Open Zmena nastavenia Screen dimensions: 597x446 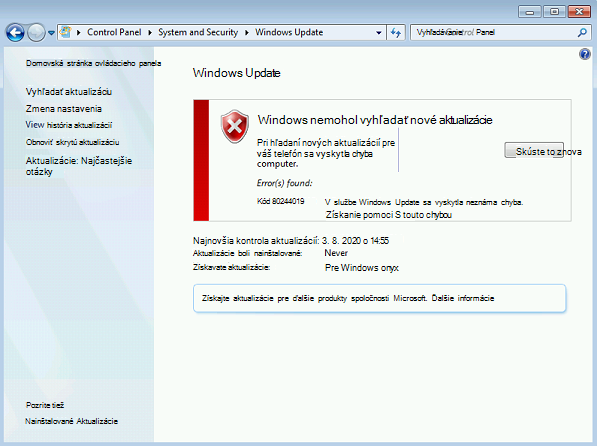(64, 109)
